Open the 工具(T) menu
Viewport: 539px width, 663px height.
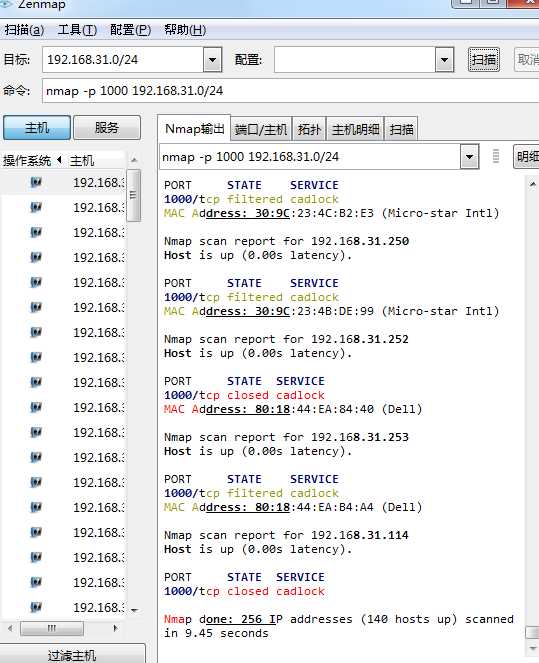pos(77,30)
